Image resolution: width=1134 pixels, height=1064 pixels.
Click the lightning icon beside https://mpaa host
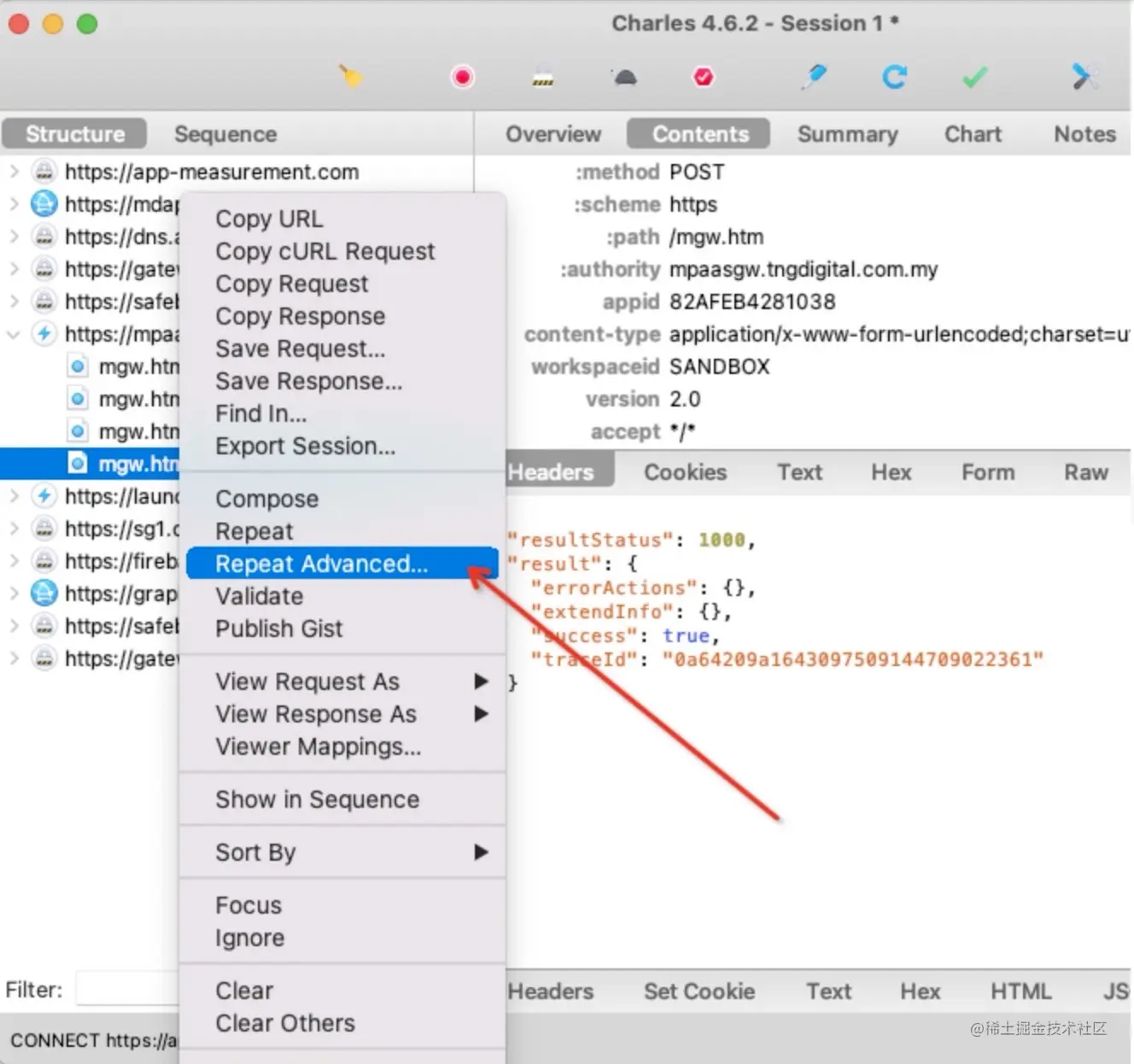(x=44, y=334)
